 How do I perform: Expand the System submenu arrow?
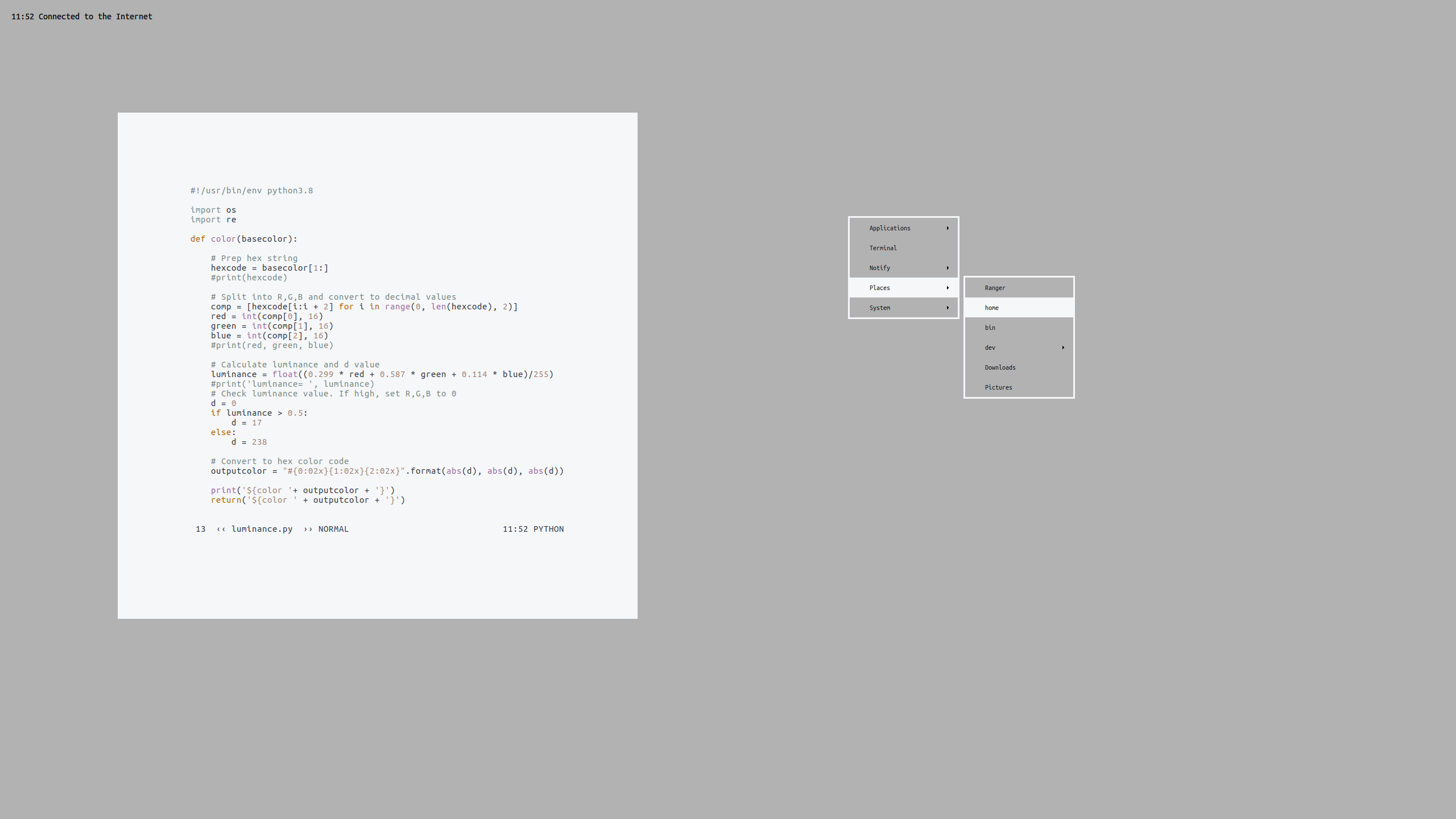(x=948, y=308)
